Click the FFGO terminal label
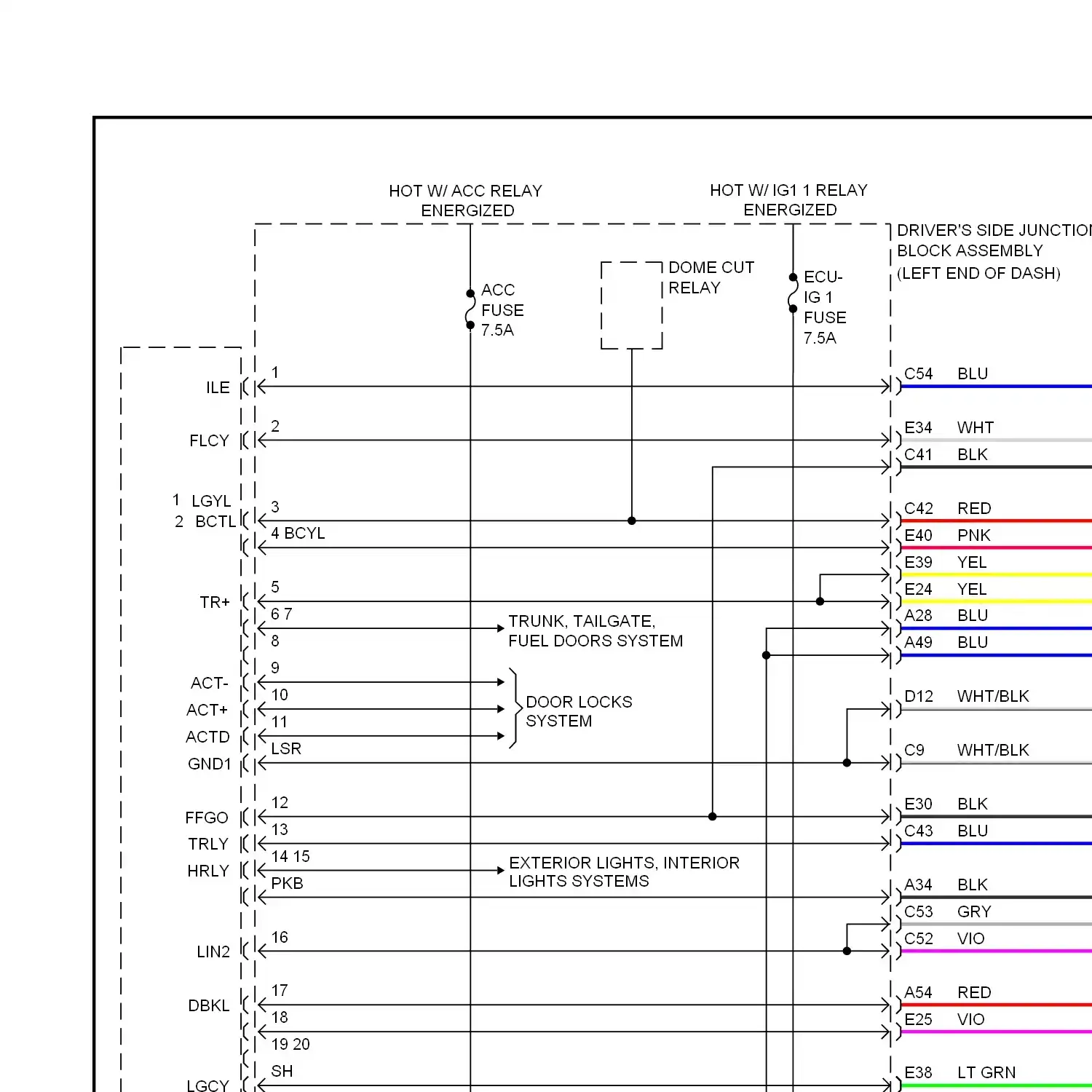Screen dimensions: 1092x1092 point(207,818)
